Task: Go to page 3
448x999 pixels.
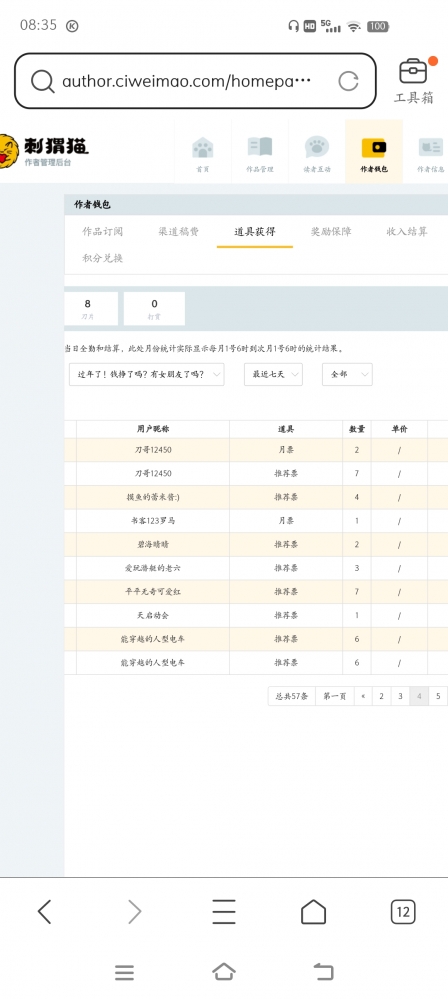Action: coord(400,696)
